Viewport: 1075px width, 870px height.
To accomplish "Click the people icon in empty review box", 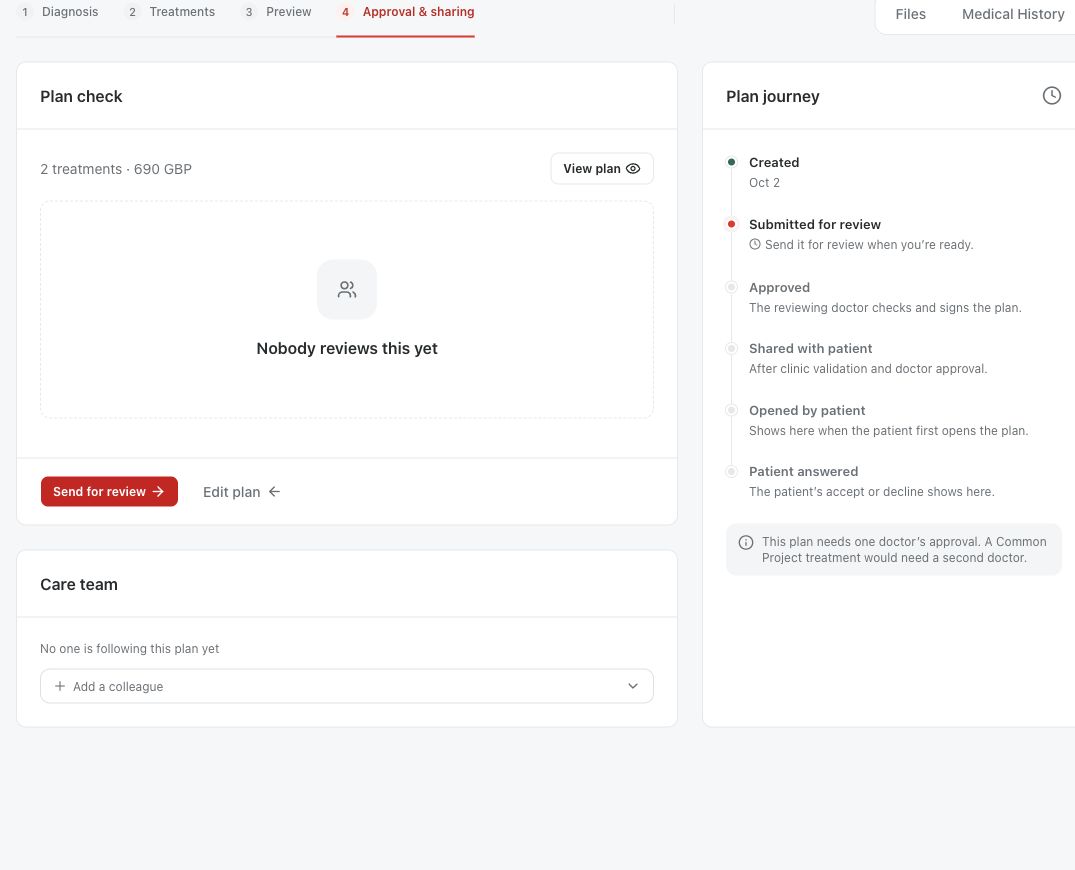I will point(347,289).
